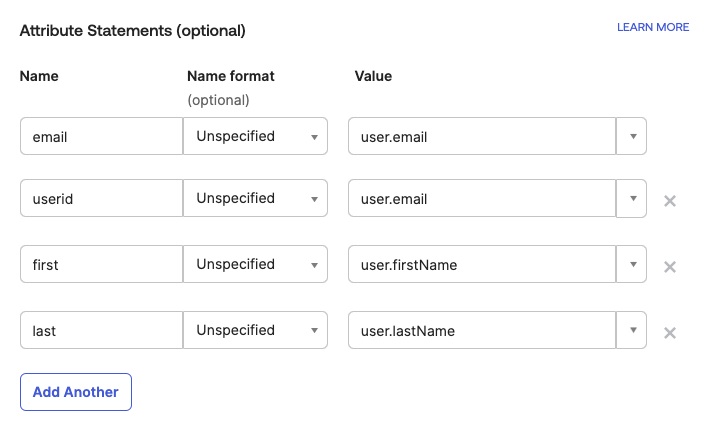Open the Learn More link
Screen dimensions: 708x431
tap(653, 27)
